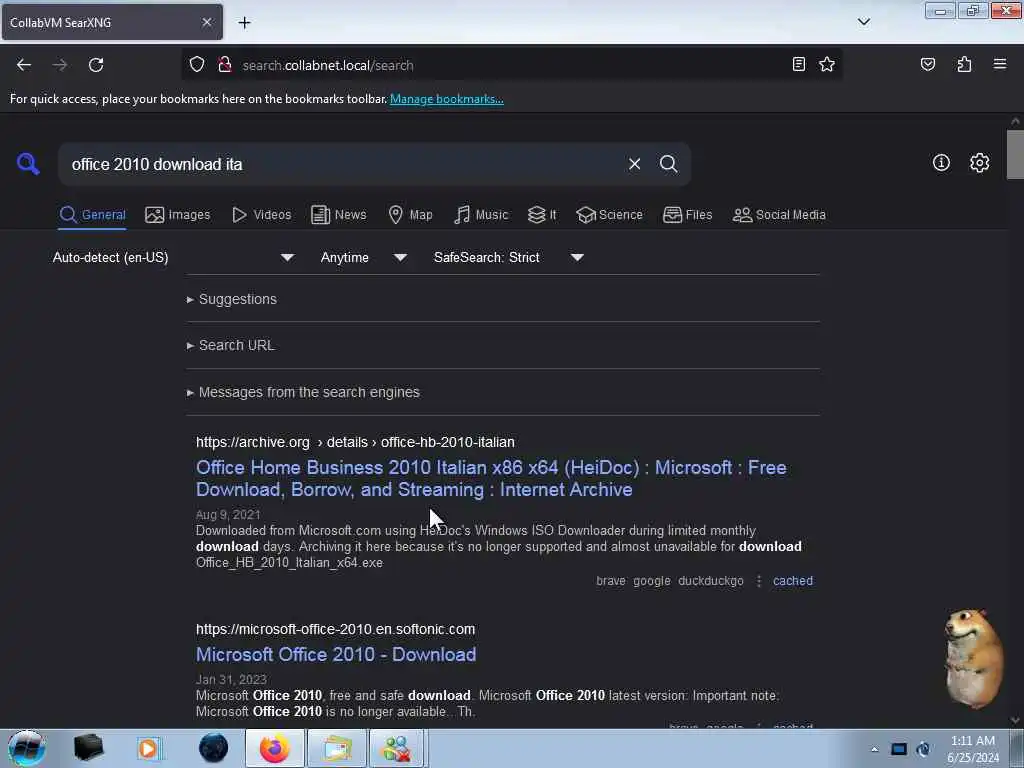This screenshot has height=768, width=1024.
Task: Open the file explorer taskbar icon
Action: [x=337, y=748]
